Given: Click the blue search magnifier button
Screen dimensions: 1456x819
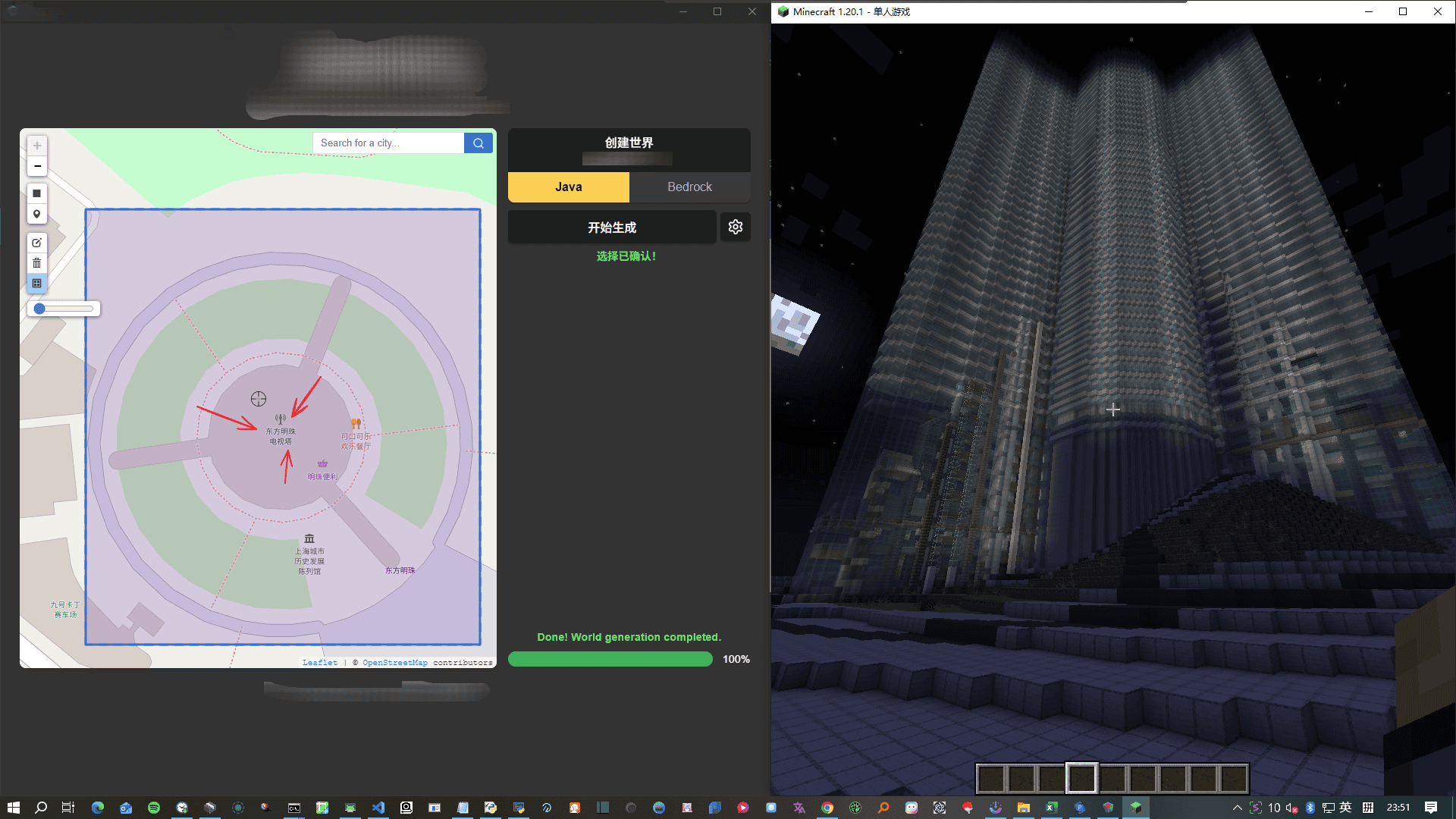Looking at the screenshot, I should coord(479,143).
